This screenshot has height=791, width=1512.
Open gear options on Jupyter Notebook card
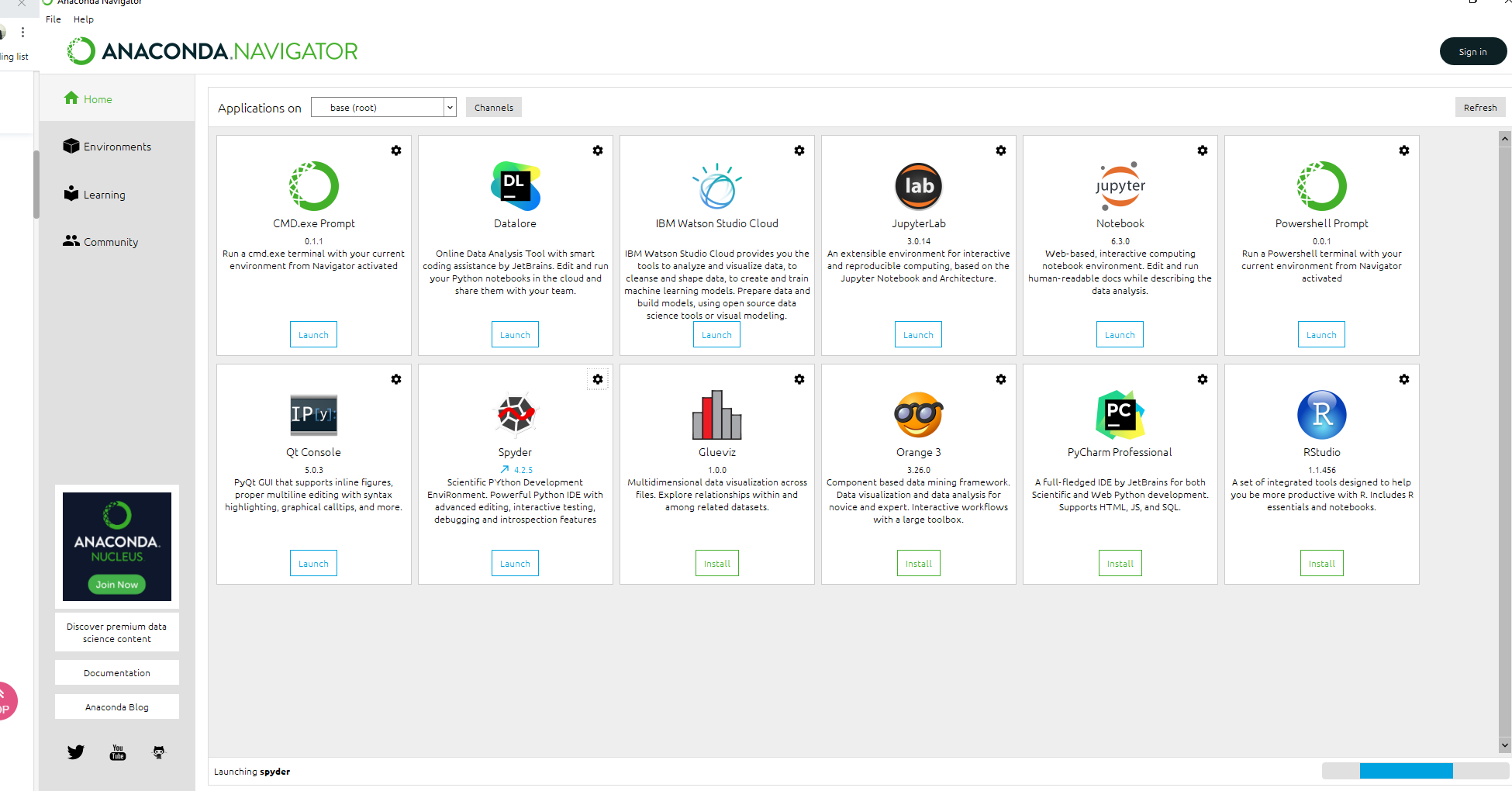[1203, 150]
